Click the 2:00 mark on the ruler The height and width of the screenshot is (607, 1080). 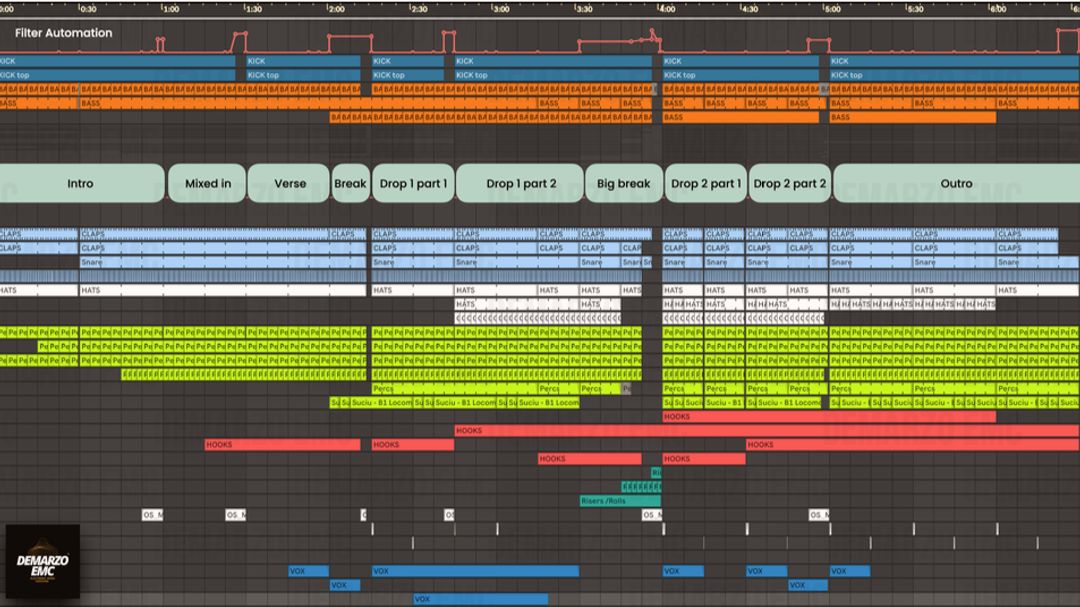(x=336, y=9)
